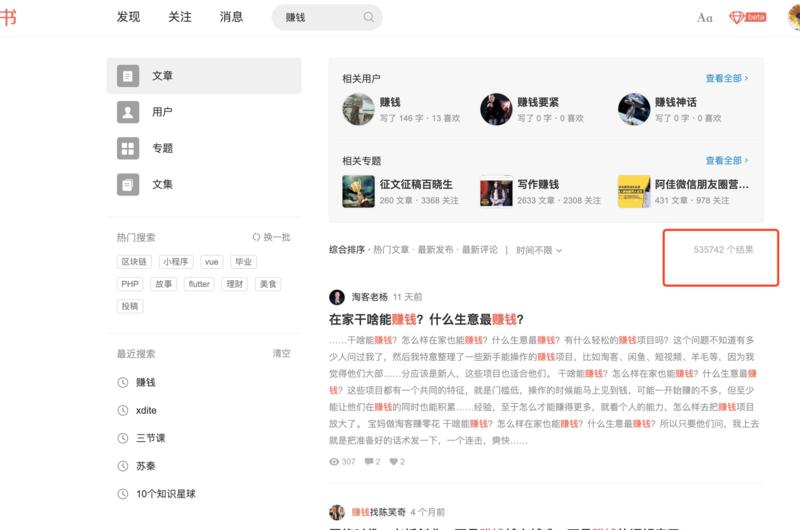
Task: Open 阿佳微信朋友圈营 topic thumbnail
Action: pos(634,191)
